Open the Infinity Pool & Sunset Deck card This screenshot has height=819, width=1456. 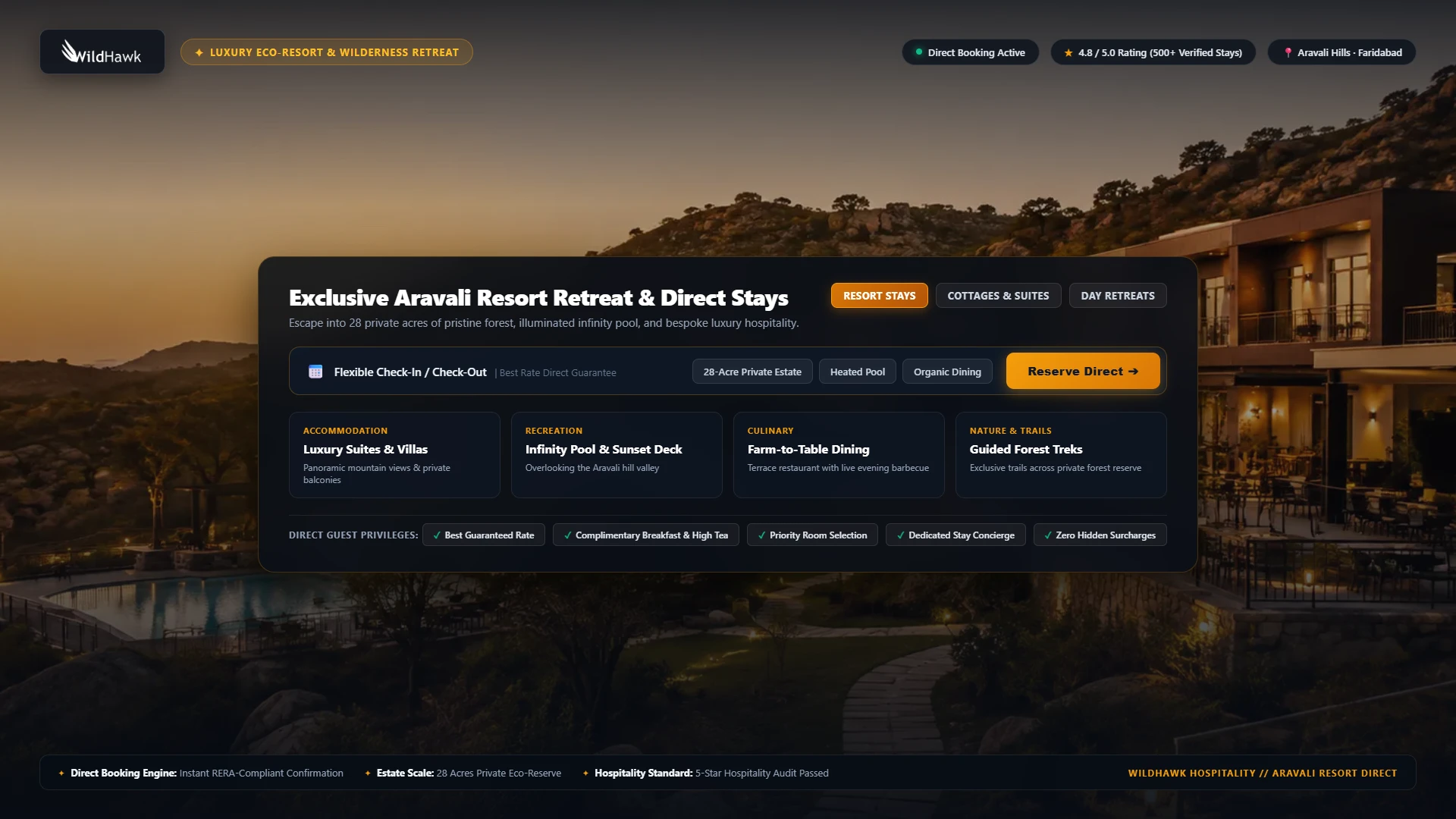click(617, 455)
